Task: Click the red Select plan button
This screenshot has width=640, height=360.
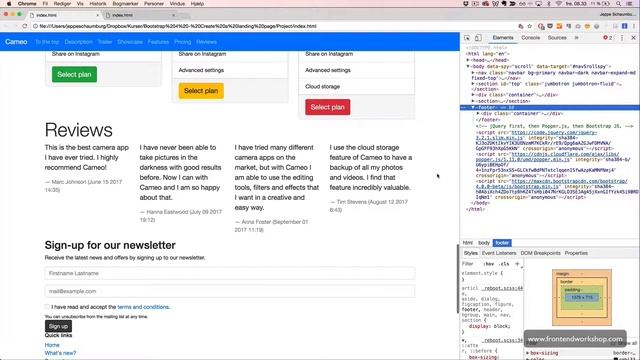Action: pos(327,107)
